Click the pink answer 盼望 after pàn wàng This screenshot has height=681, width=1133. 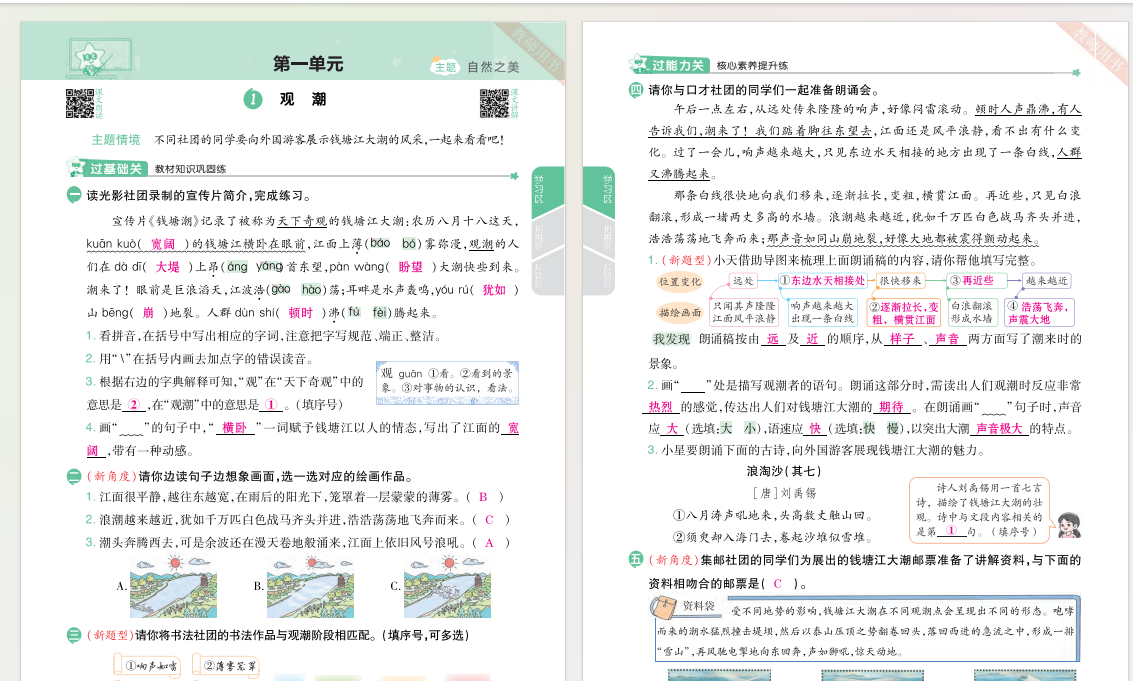410,267
